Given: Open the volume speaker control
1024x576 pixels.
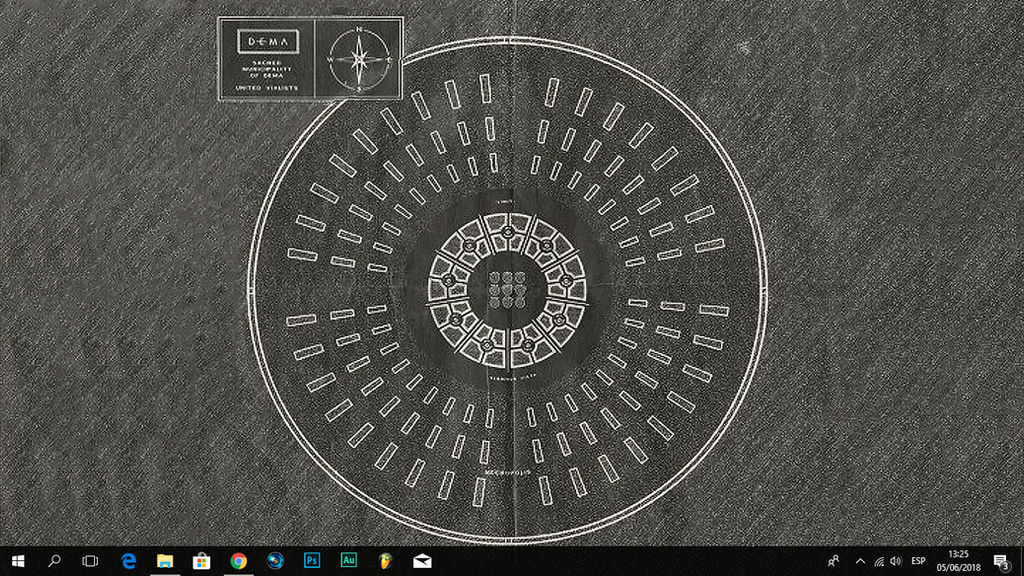Looking at the screenshot, I should point(895,561).
